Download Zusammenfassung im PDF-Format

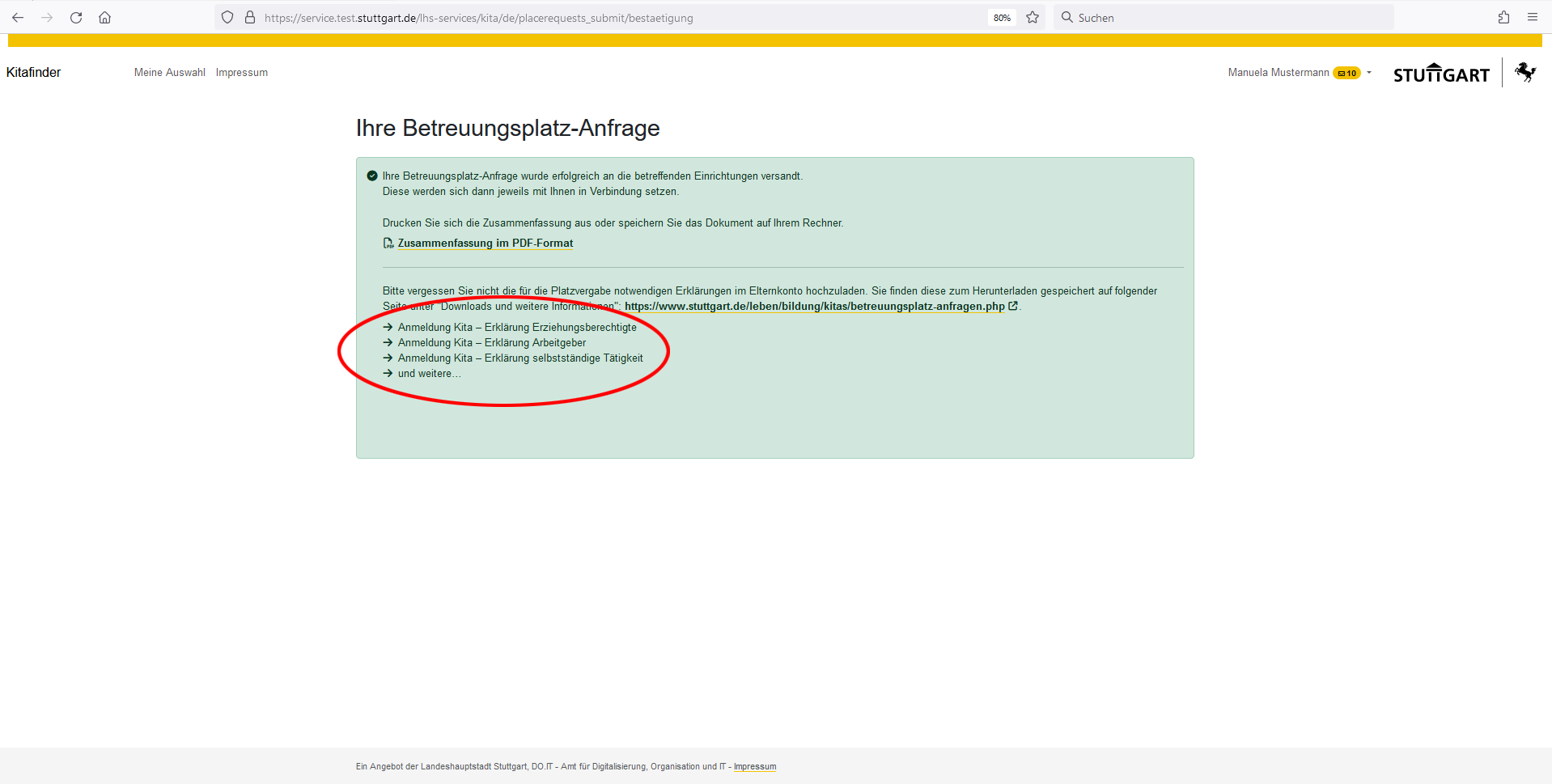485,244
